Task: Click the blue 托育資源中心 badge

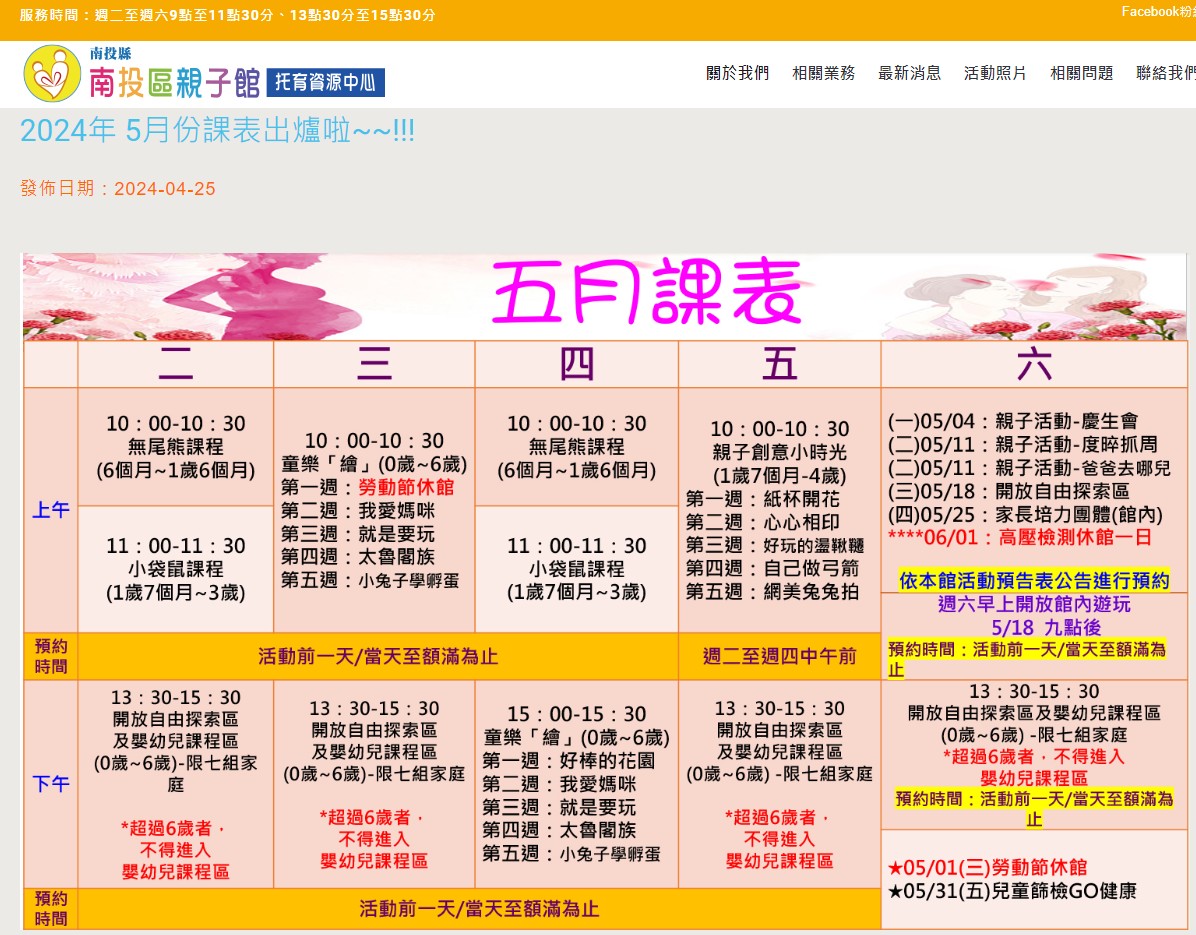Action: tap(326, 82)
